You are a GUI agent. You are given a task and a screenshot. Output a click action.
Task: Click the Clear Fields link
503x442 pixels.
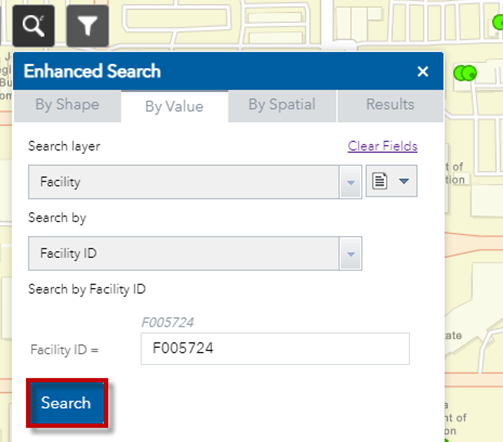click(382, 146)
